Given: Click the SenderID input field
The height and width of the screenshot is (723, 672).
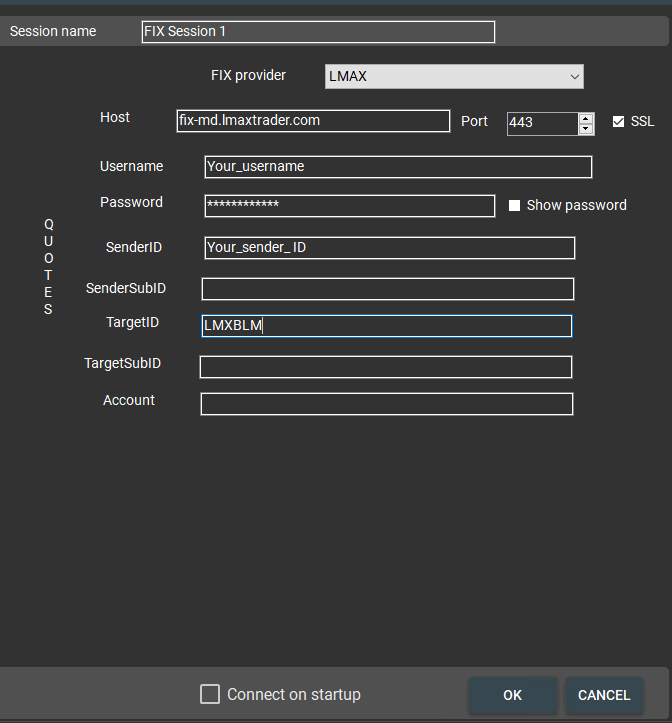Looking at the screenshot, I should coord(389,248).
